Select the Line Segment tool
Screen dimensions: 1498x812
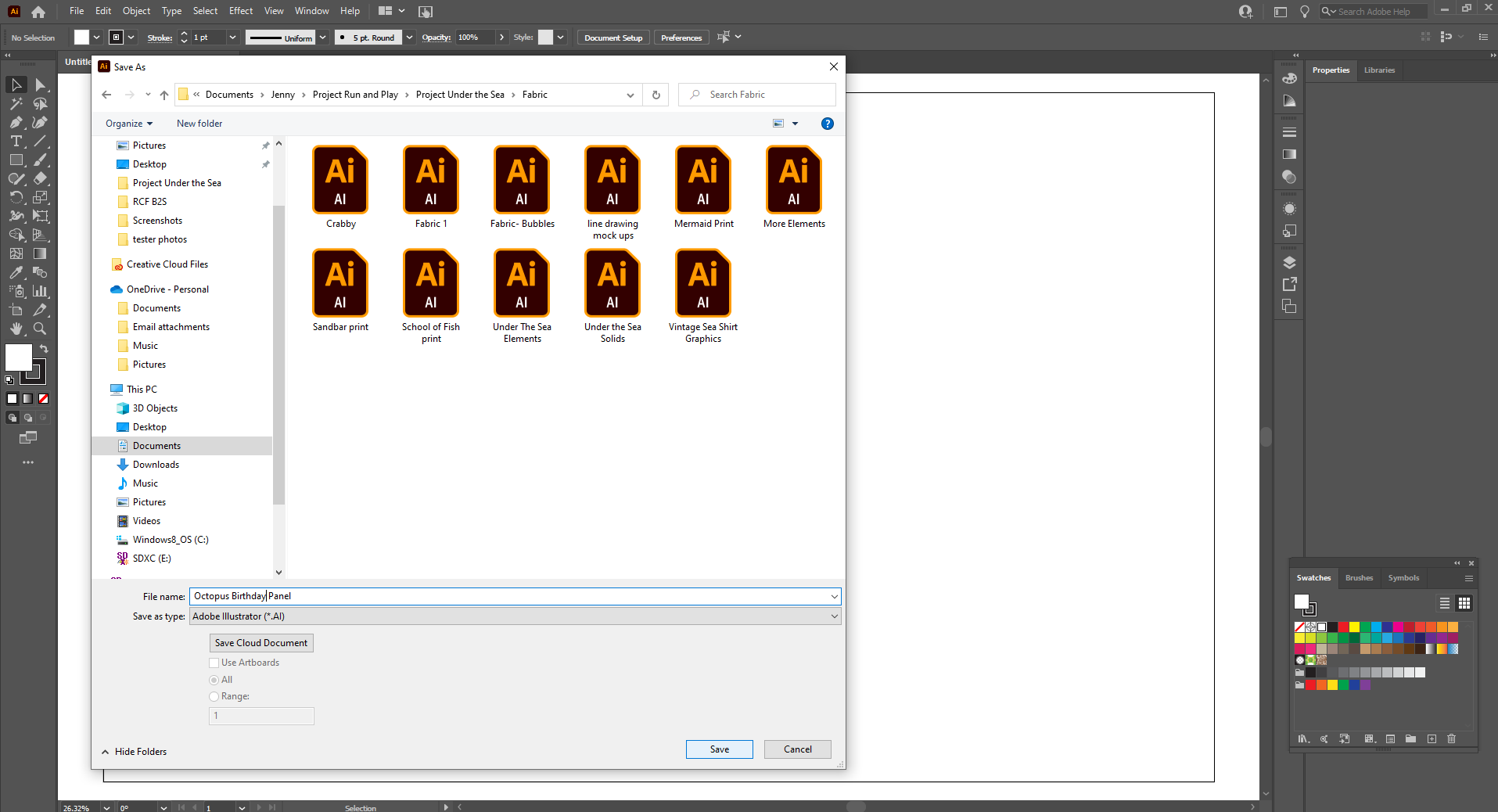coord(41,141)
